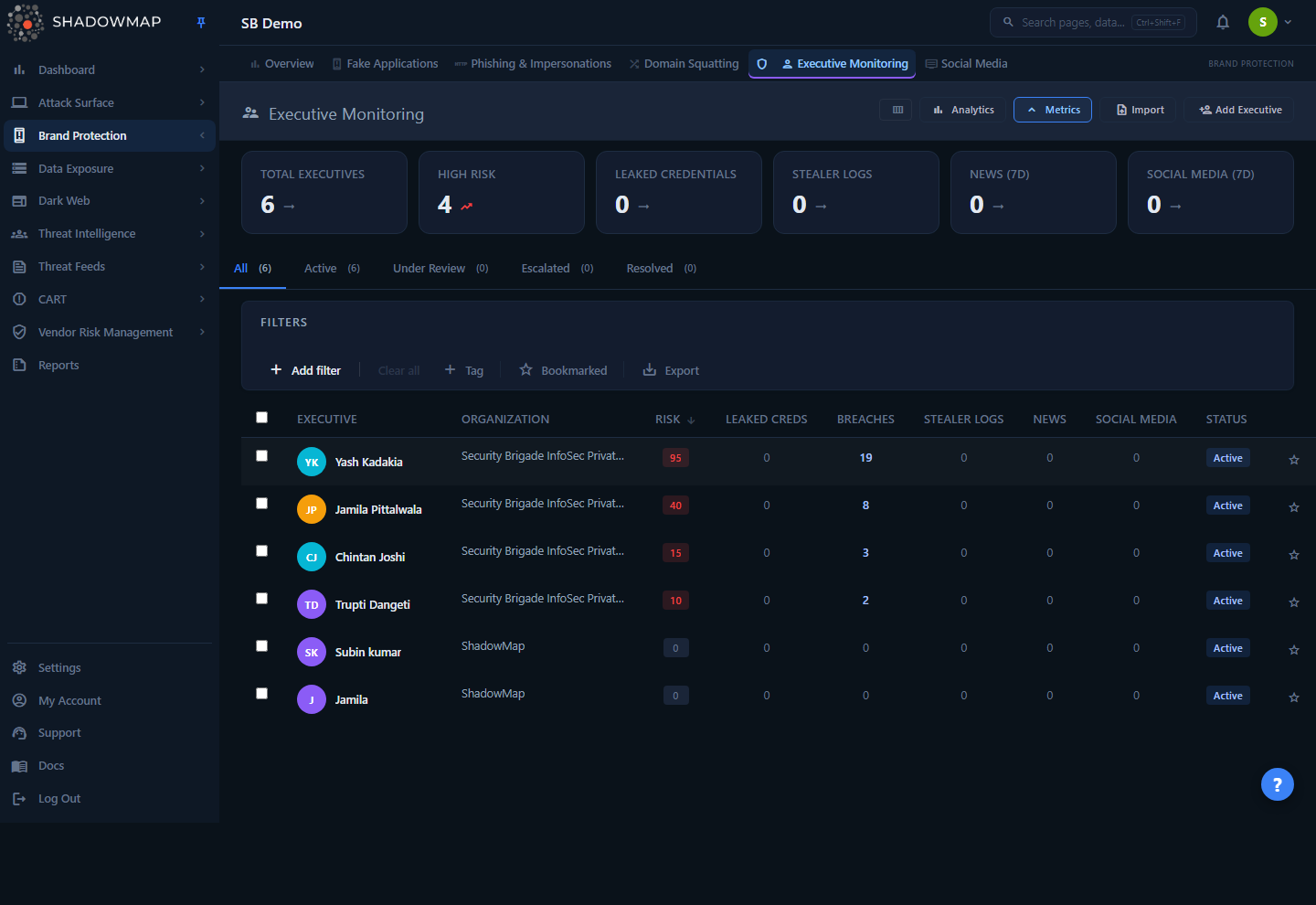The image size is (1316, 905).
Task: Open the Analytics view
Action: pyautogui.click(x=963, y=110)
